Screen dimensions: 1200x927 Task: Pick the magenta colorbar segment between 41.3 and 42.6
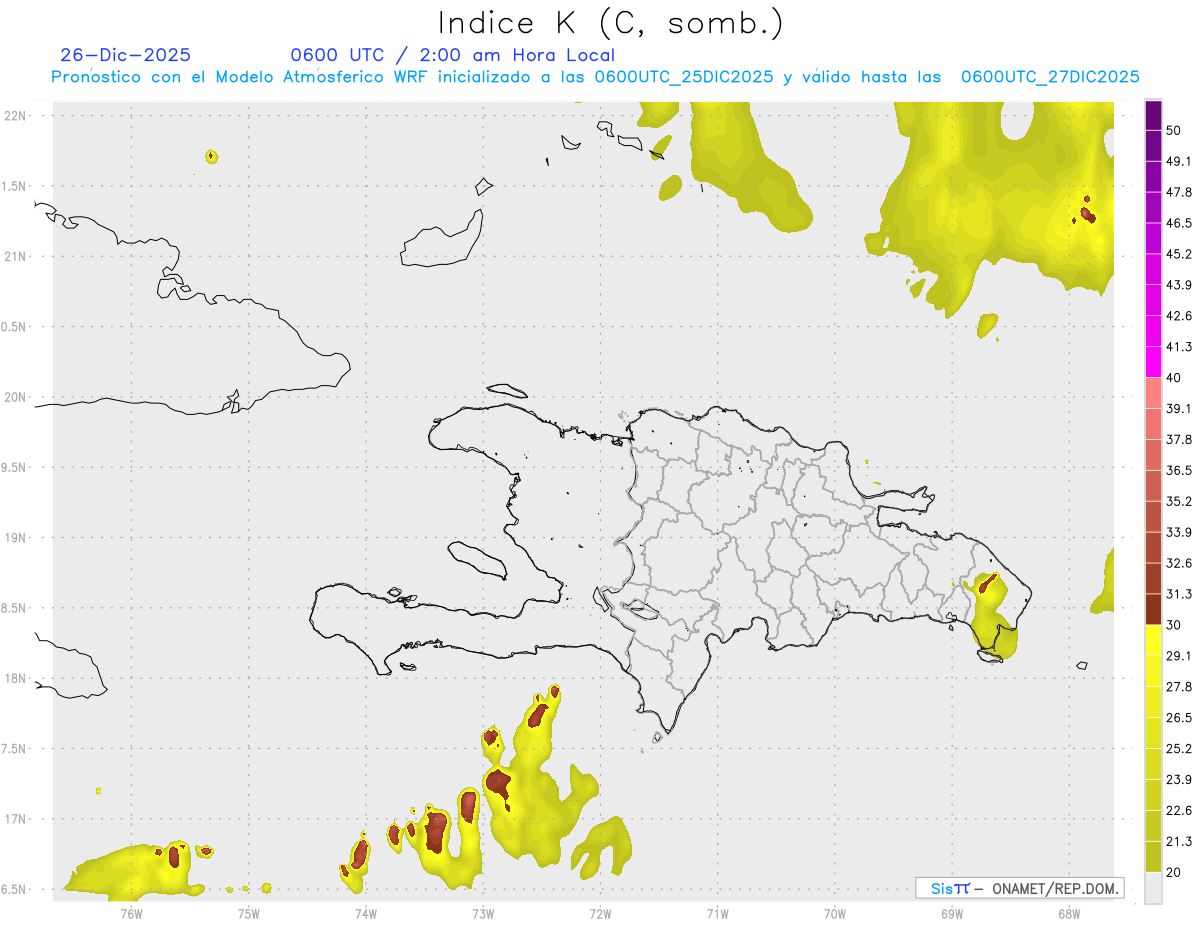[1153, 330]
